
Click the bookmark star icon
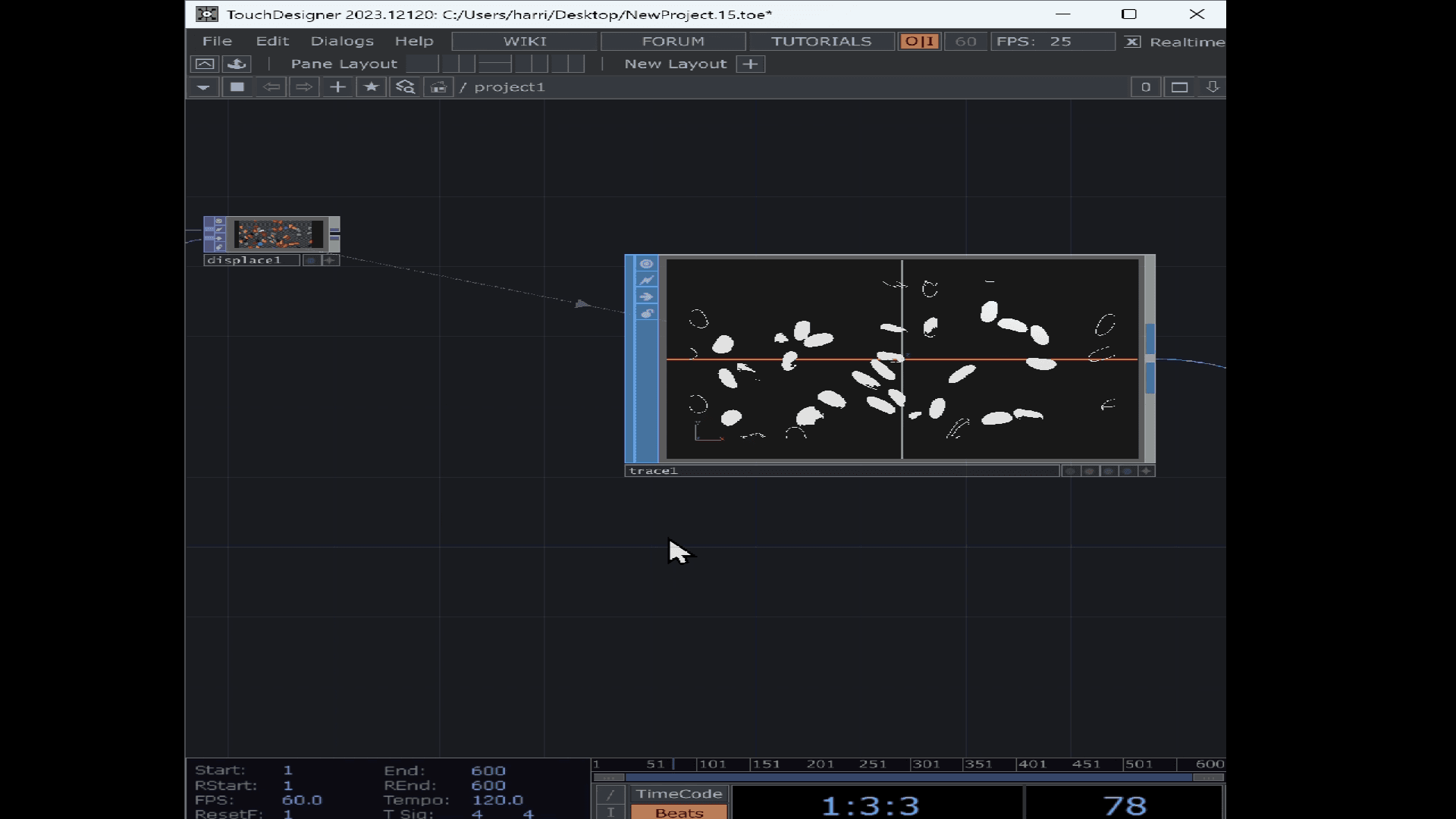(371, 87)
